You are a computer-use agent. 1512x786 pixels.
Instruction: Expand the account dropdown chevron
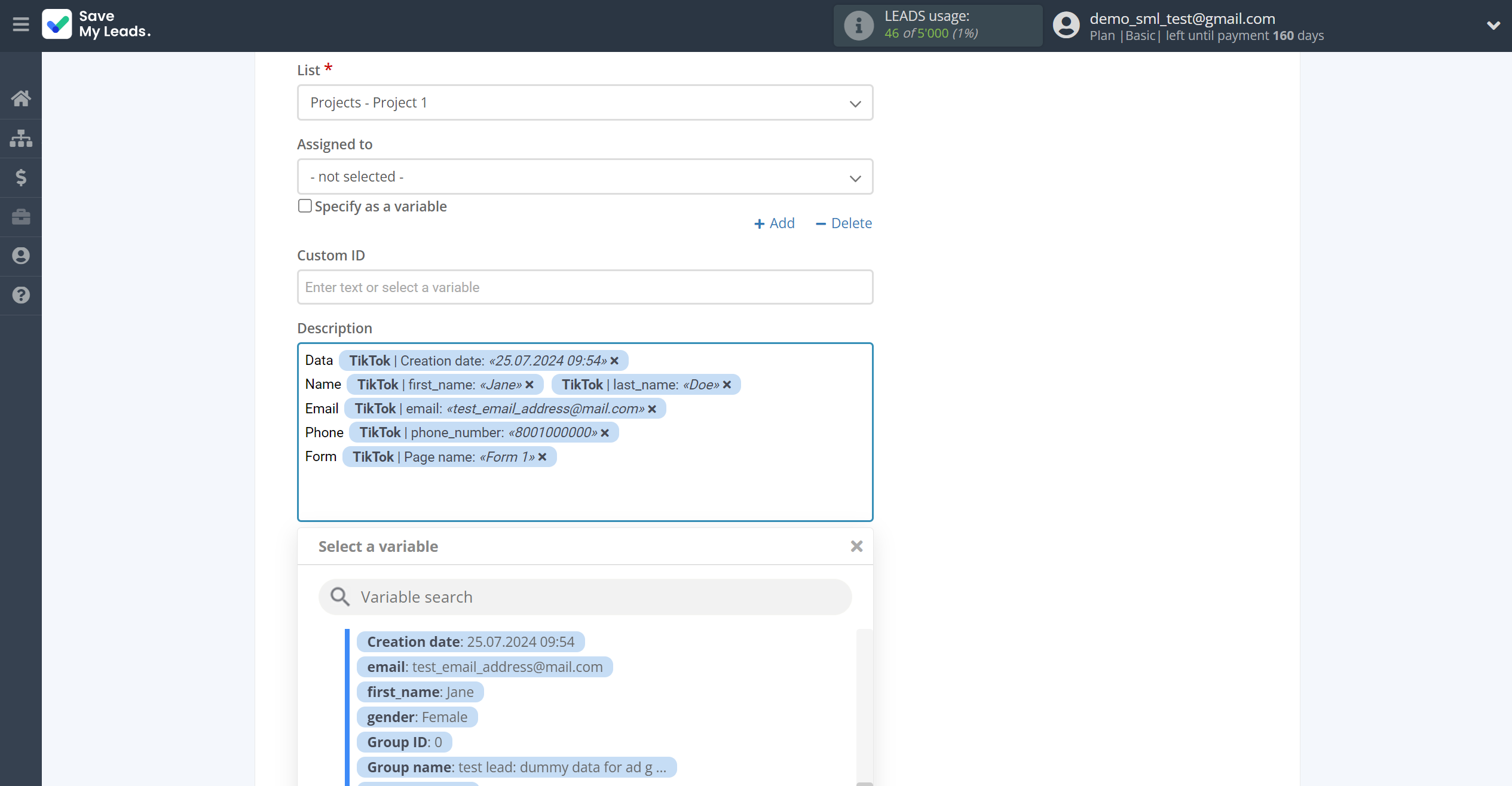coord(1493,26)
